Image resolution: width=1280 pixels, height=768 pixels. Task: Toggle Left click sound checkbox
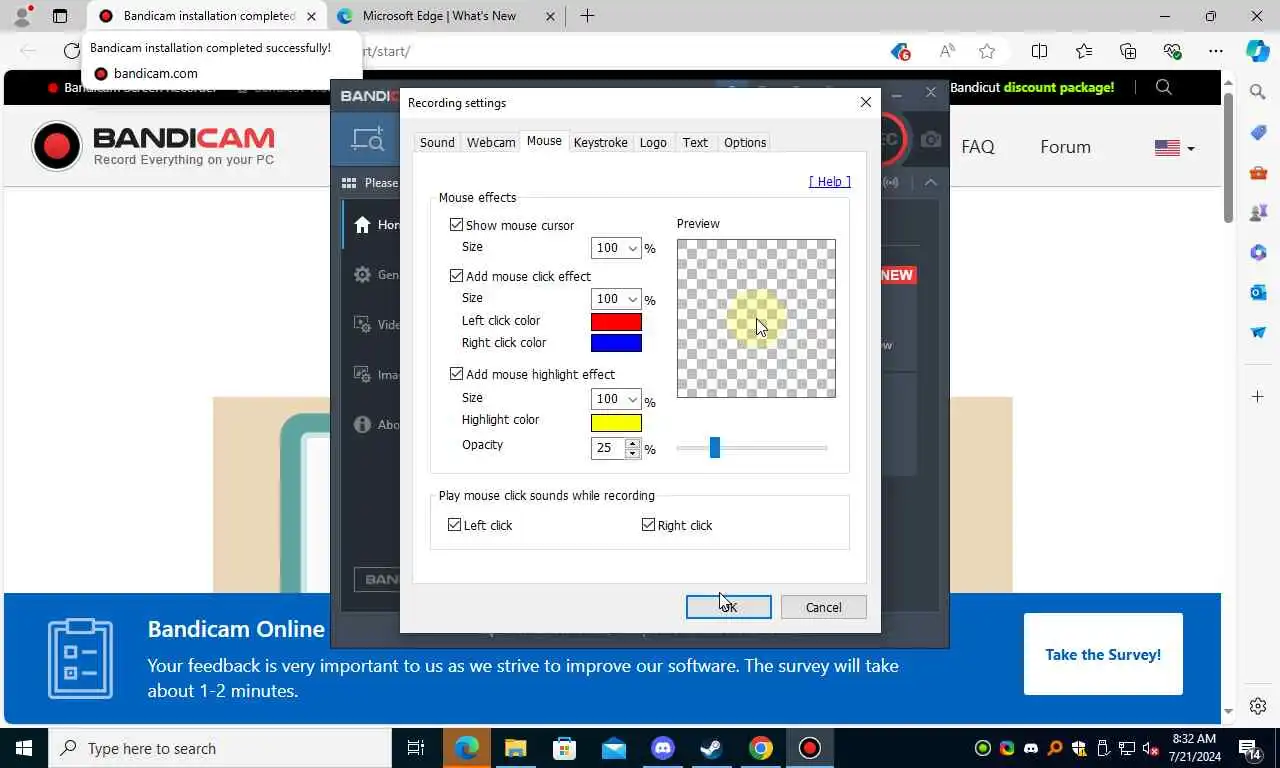point(455,525)
